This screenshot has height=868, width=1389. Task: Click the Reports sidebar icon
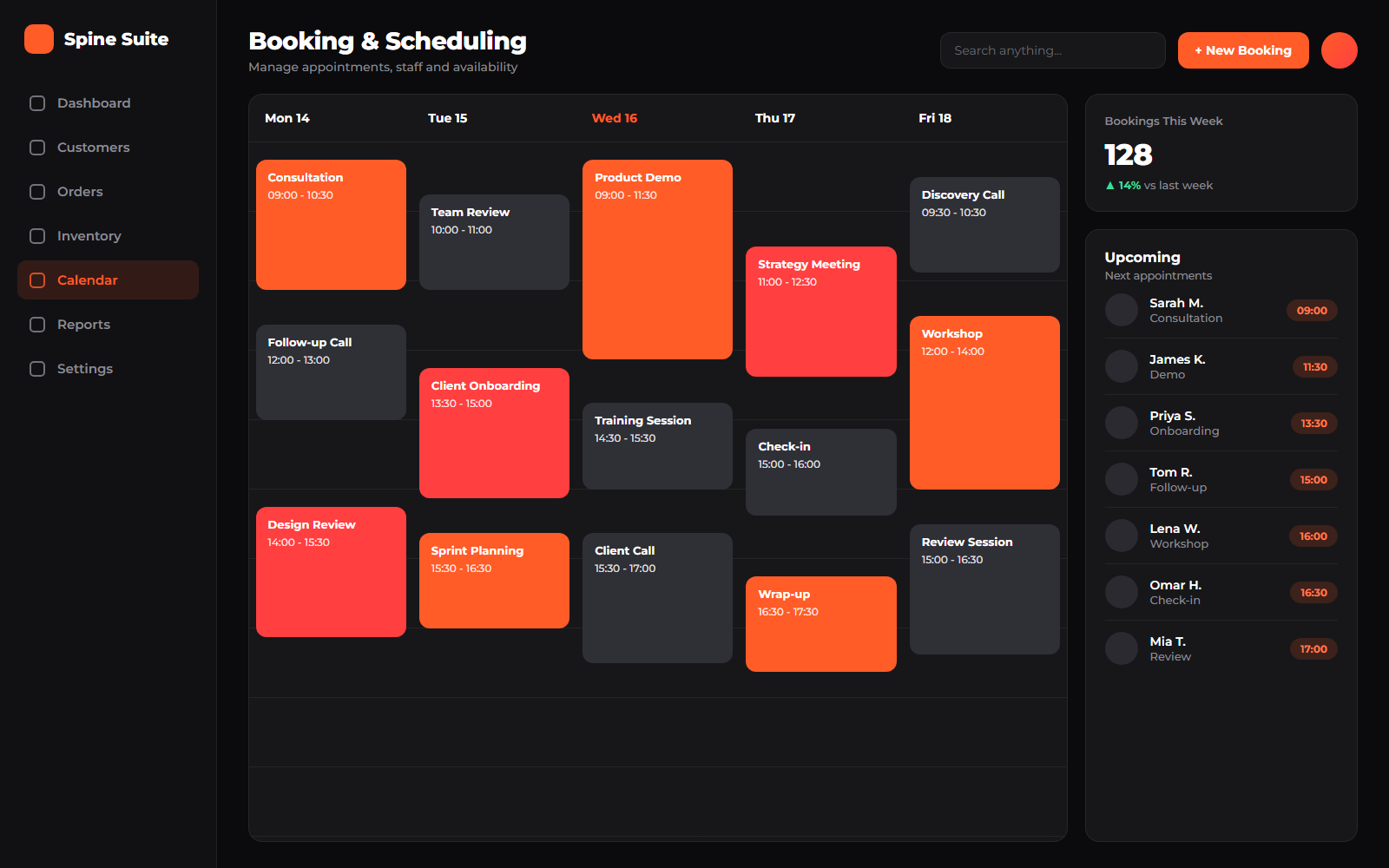pyautogui.click(x=37, y=325)
